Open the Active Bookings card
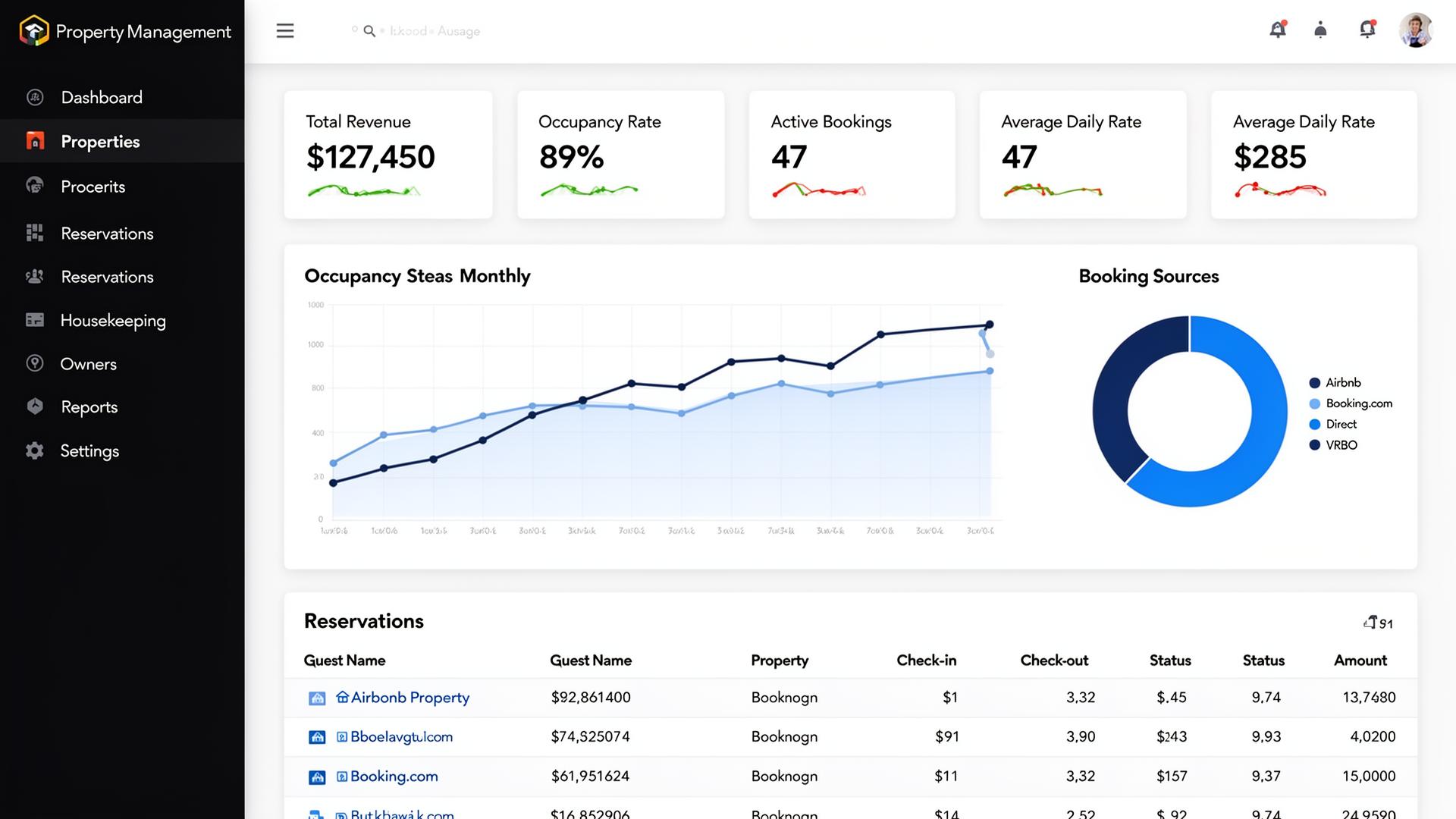This screenshot has height=819, width=1456. pos(852,155)
